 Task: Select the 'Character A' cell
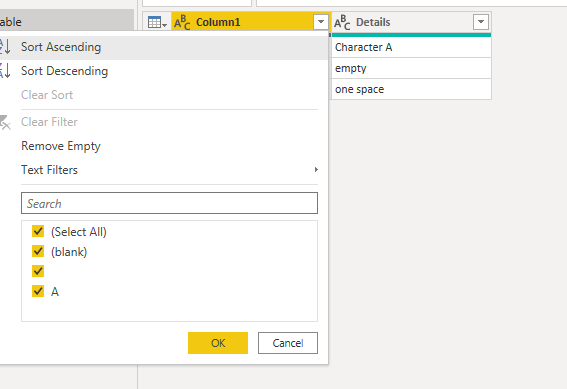pyautogui.click(x=411, y=47)
